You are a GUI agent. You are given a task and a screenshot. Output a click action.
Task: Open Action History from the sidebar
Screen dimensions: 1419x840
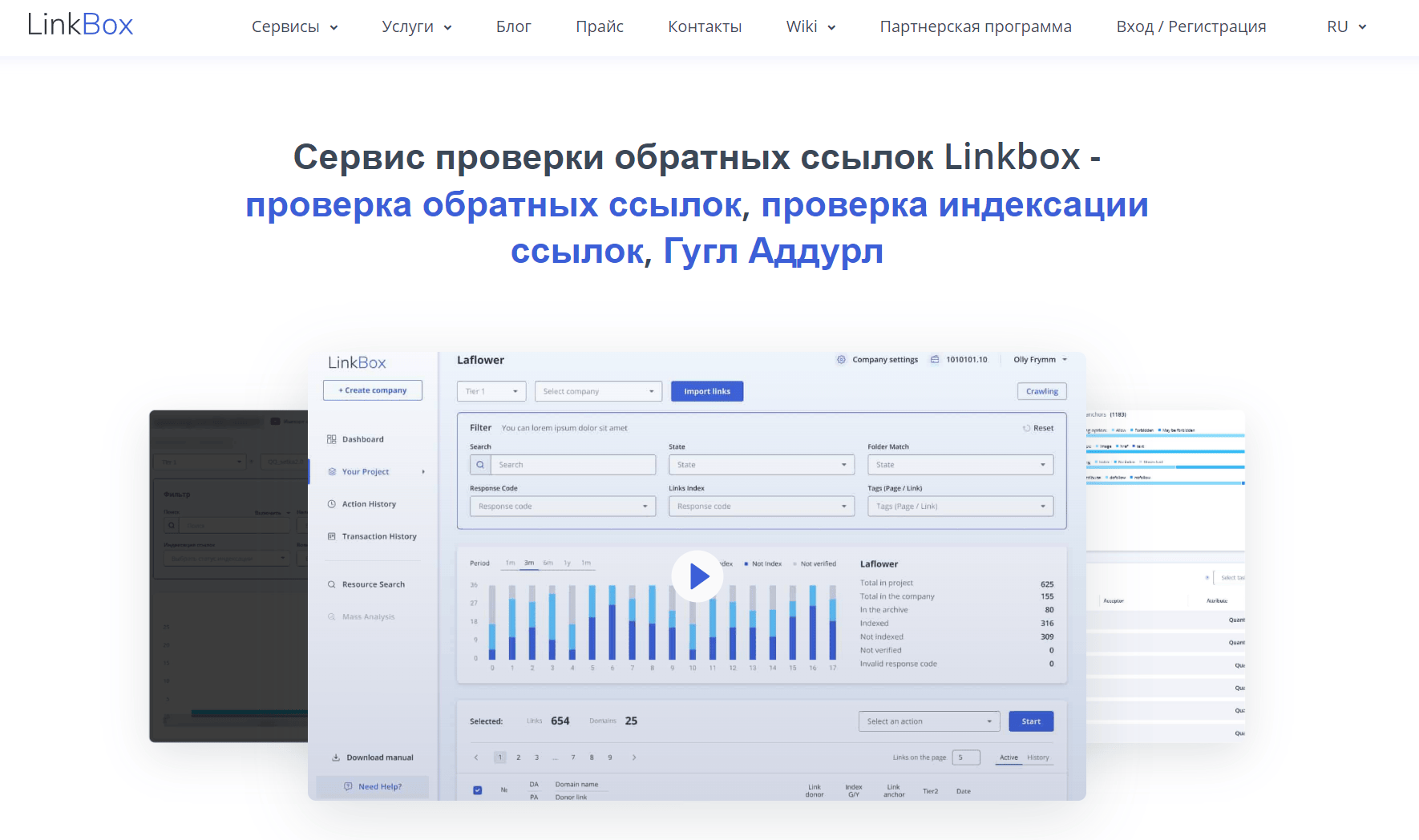click(x=369, y=503)
